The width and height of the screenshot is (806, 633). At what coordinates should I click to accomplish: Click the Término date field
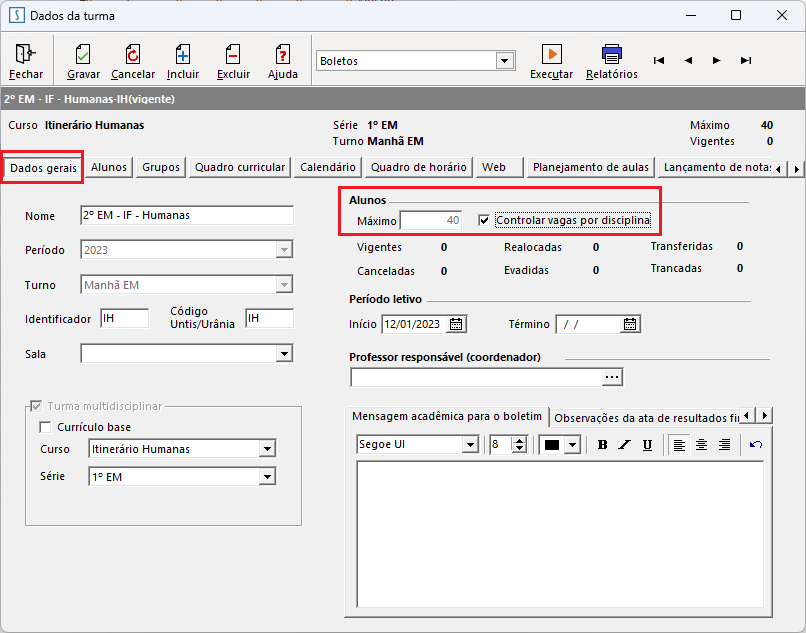[x=589, y=324]
